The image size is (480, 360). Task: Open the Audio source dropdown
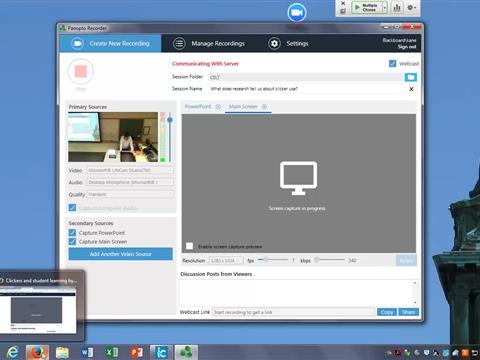(x=130, y=182)
